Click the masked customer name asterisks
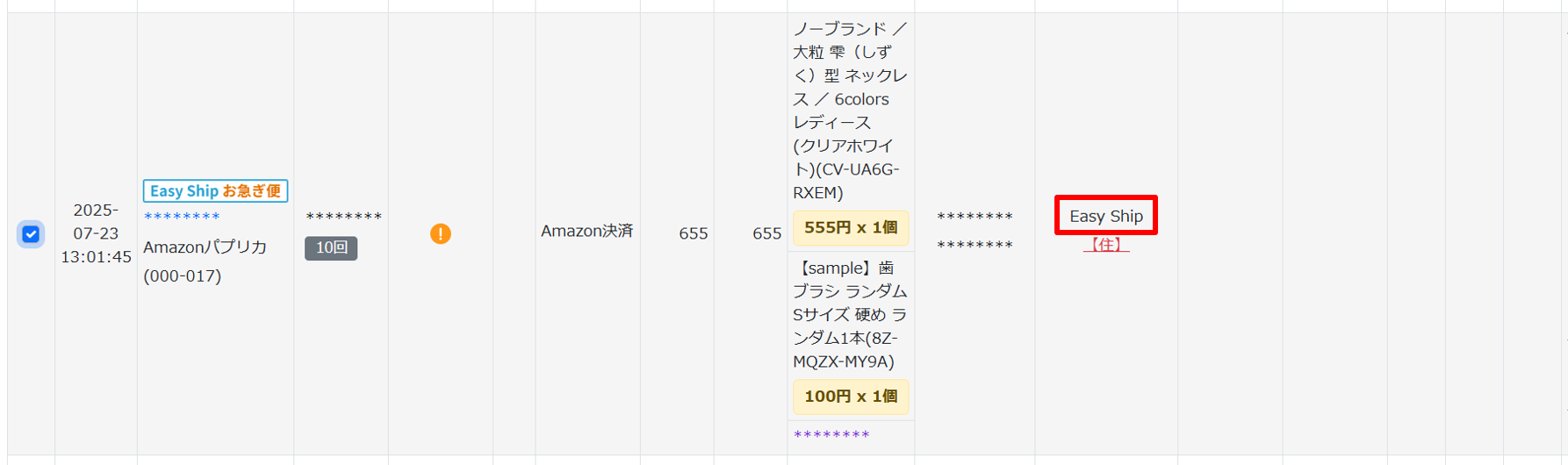The height and width of the screenshot is (465, 1568). [343, 217]
